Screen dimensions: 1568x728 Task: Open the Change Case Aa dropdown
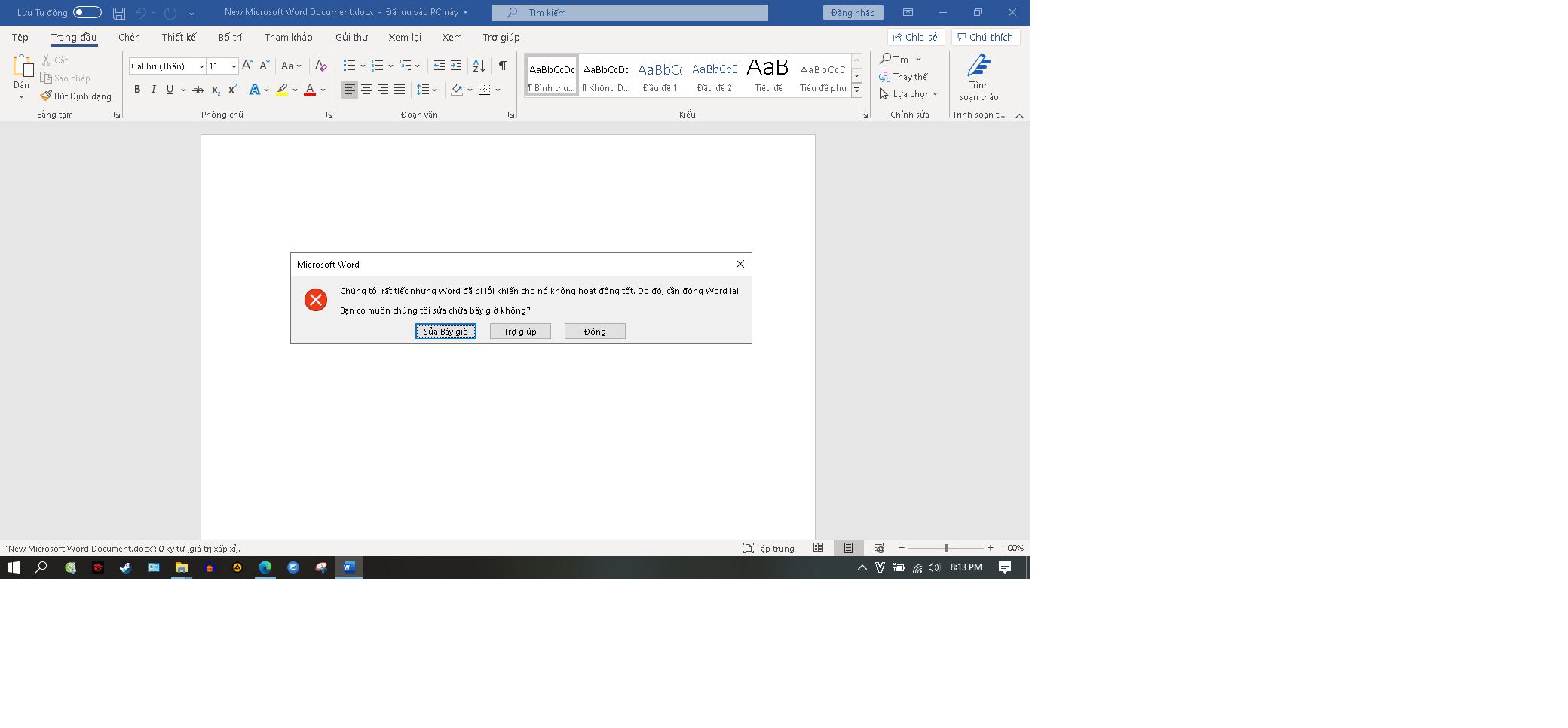click(x=291, y=66)
